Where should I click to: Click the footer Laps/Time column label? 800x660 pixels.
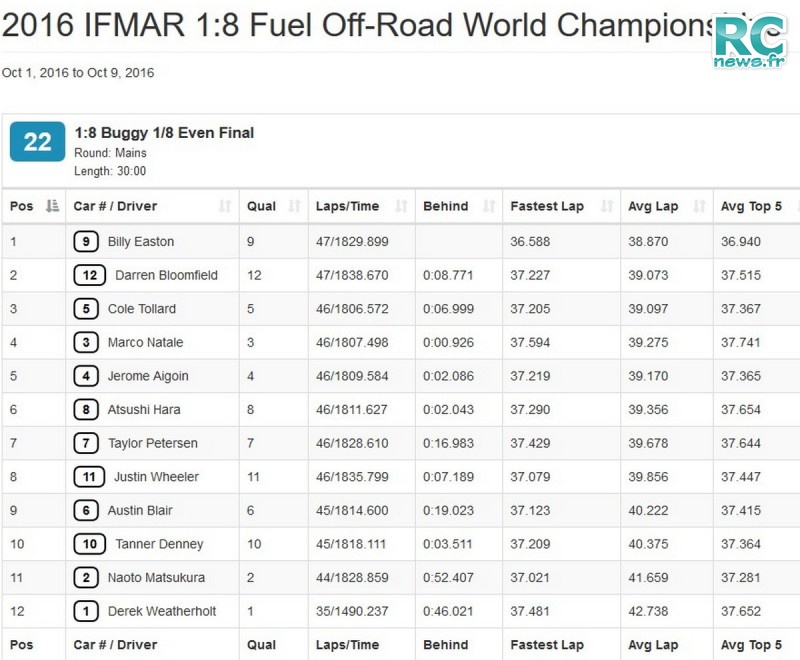347,645
